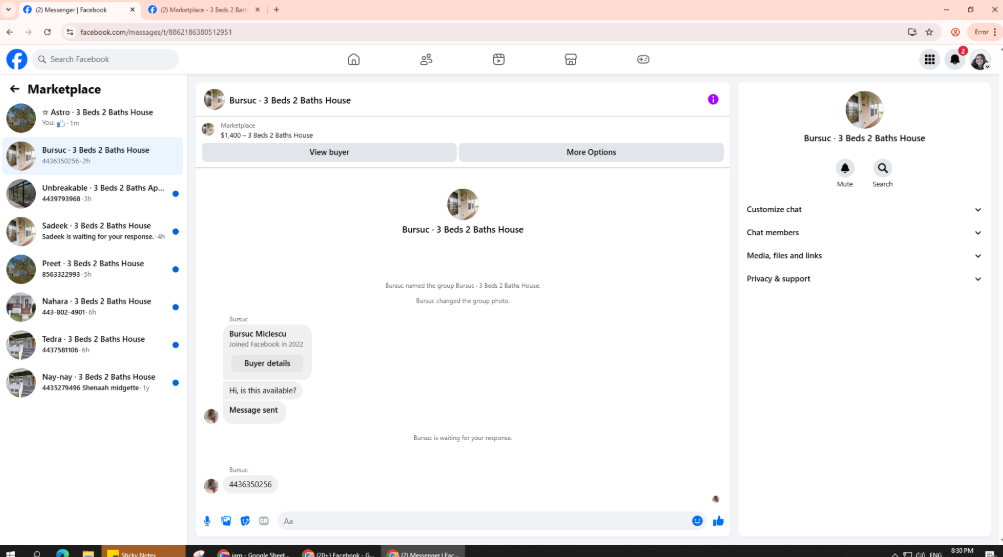Viewport: 1003px width, 557px height.
Task: Expand Customize chat section
Action: click(864, 210)
